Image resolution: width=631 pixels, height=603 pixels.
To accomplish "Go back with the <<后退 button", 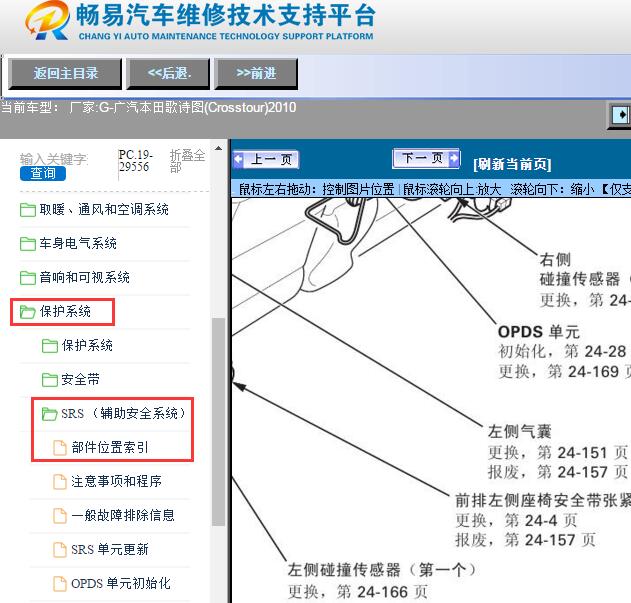I will click(168, 73).
